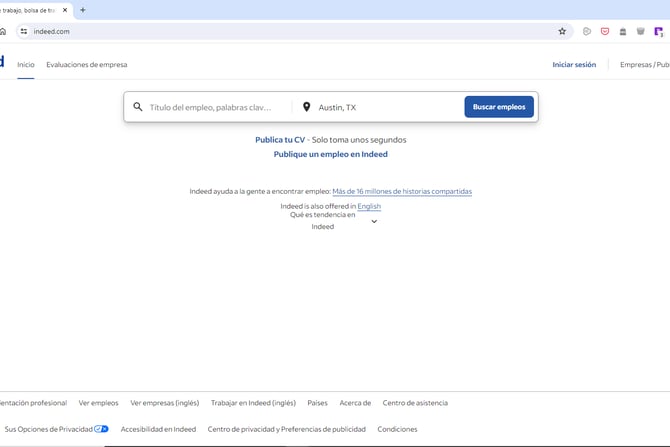Open the Países footer link
670x447 pixels.
point(317,403)
